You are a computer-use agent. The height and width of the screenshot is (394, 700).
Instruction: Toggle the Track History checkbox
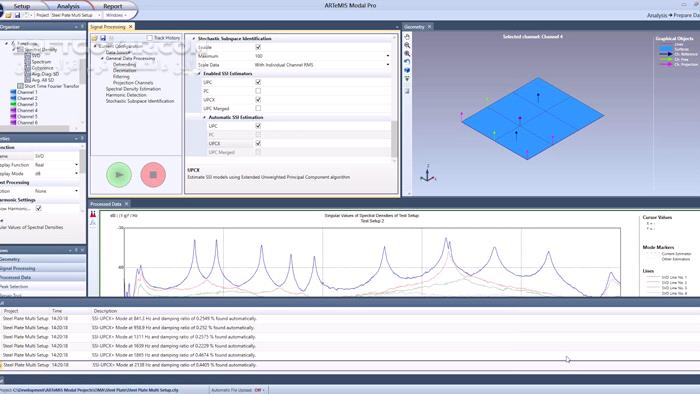click(x=150, y=38)
